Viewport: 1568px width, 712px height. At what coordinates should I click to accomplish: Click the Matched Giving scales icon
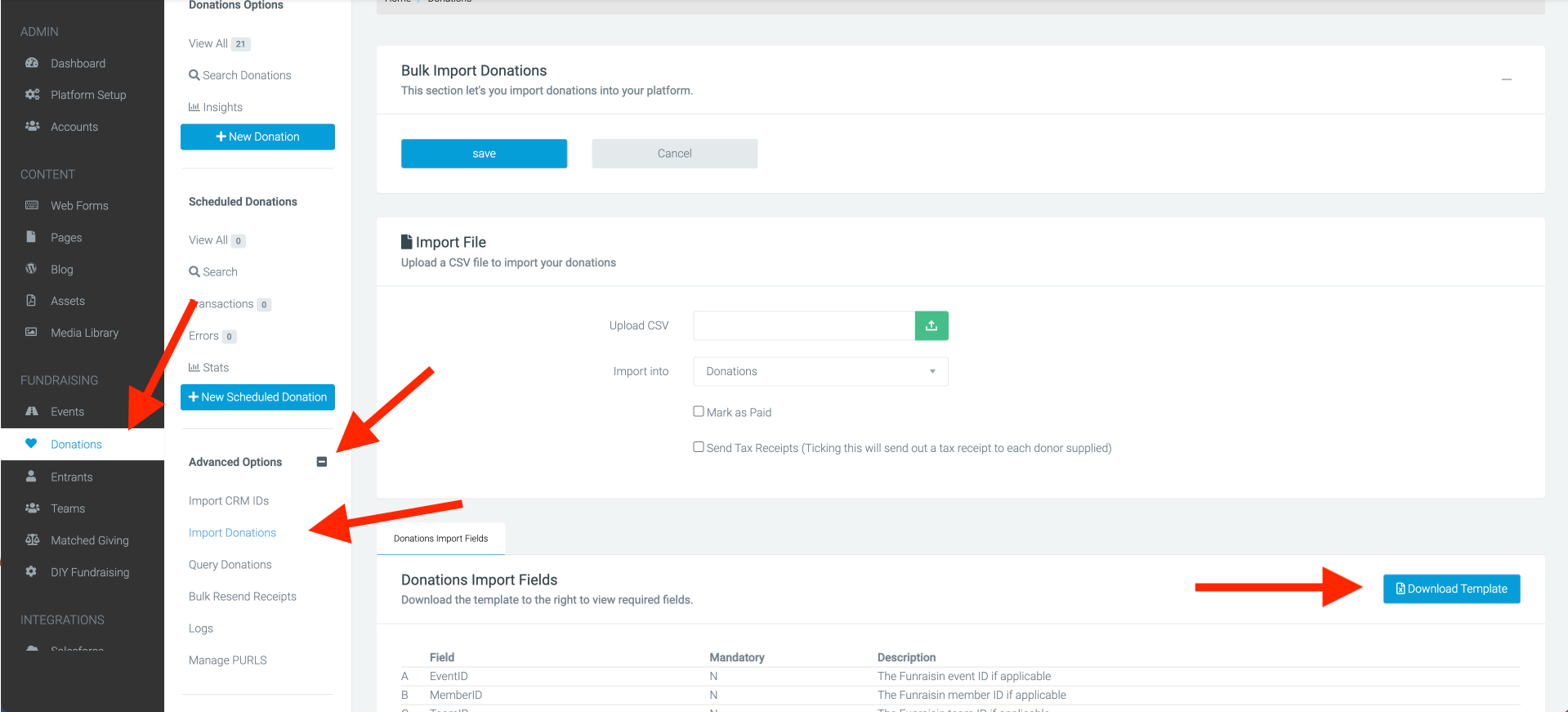[x=32, y=540]
